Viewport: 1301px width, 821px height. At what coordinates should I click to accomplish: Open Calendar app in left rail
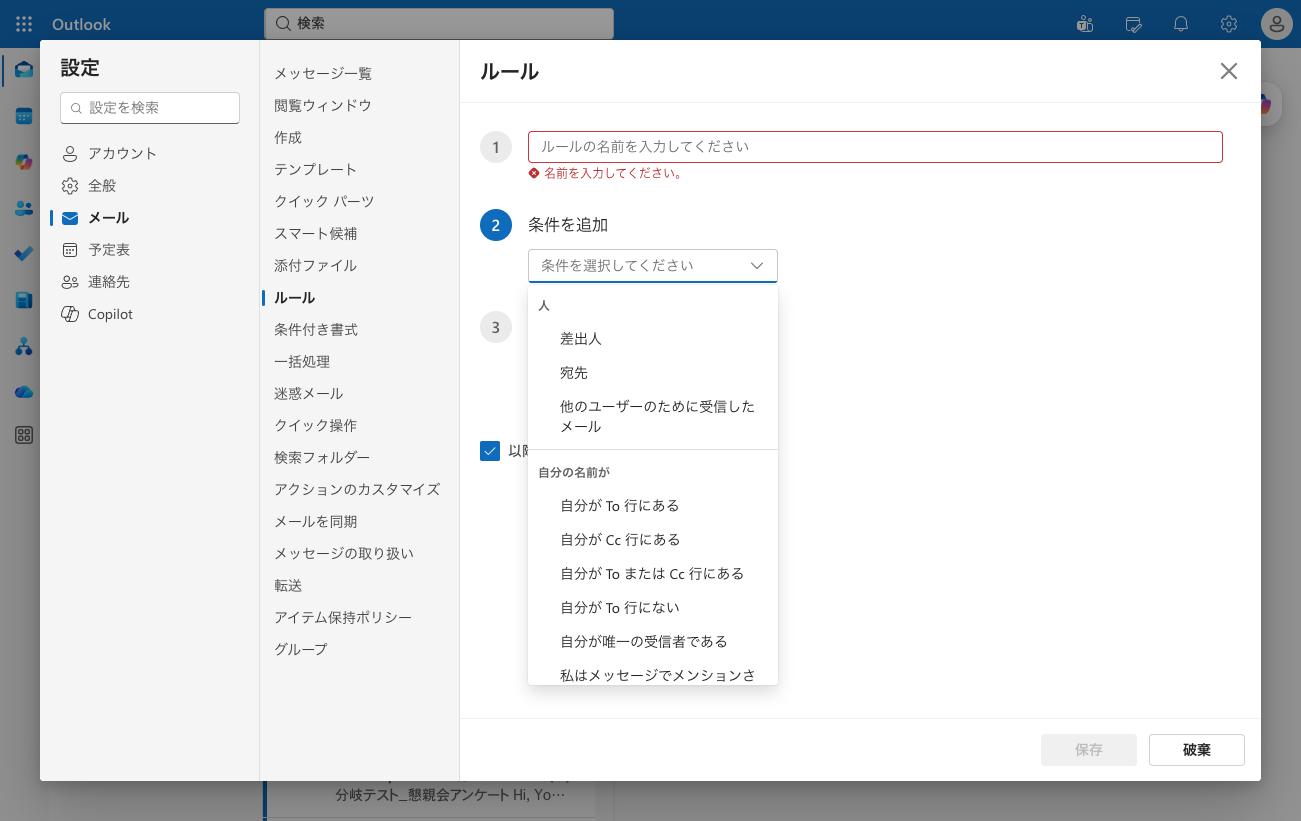(24, 116)
